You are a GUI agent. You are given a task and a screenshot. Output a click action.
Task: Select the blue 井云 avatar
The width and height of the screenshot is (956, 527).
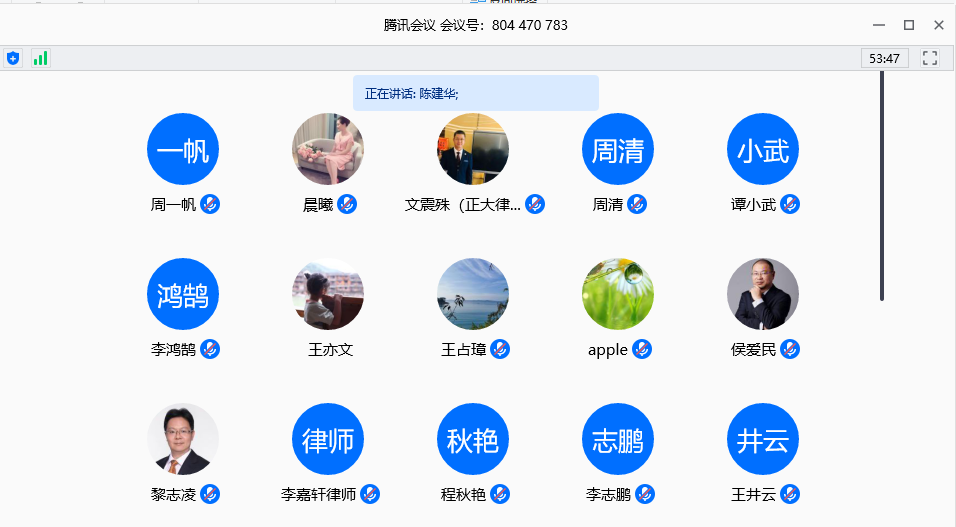point(763,439)
